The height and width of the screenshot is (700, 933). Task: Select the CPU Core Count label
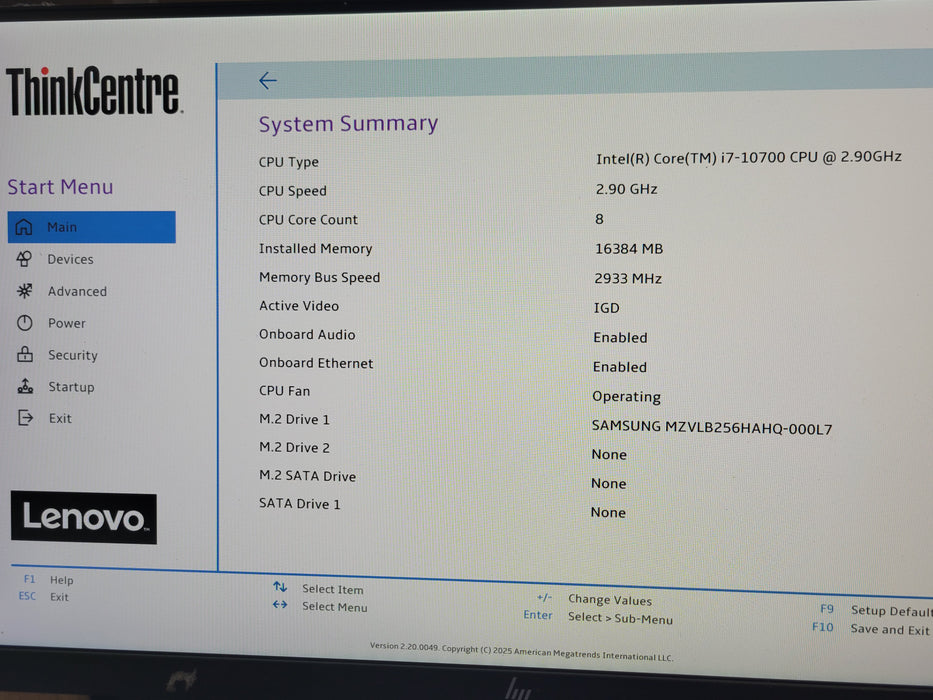308,220
